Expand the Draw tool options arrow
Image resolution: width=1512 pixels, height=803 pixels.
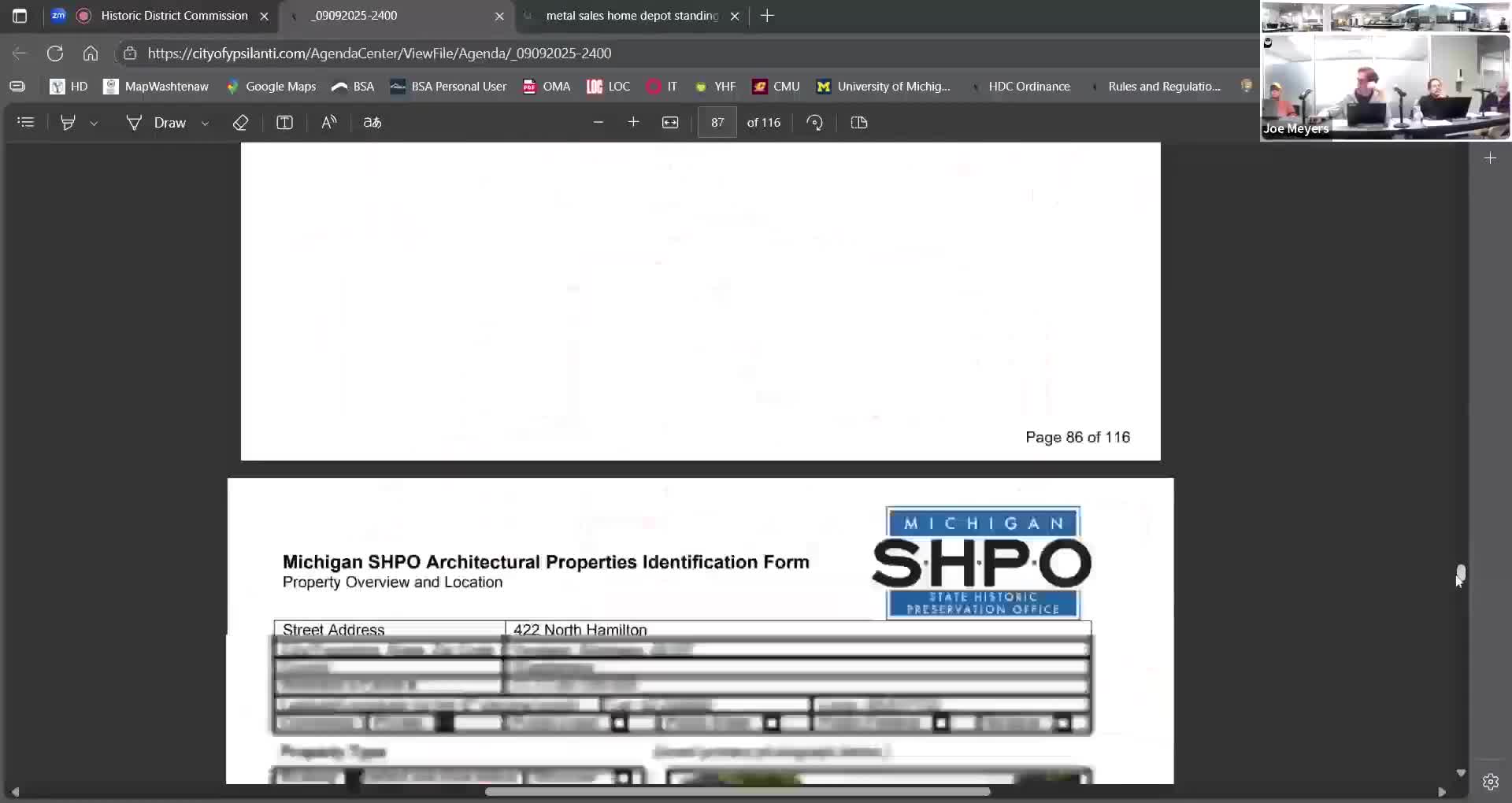coord(206,124)
